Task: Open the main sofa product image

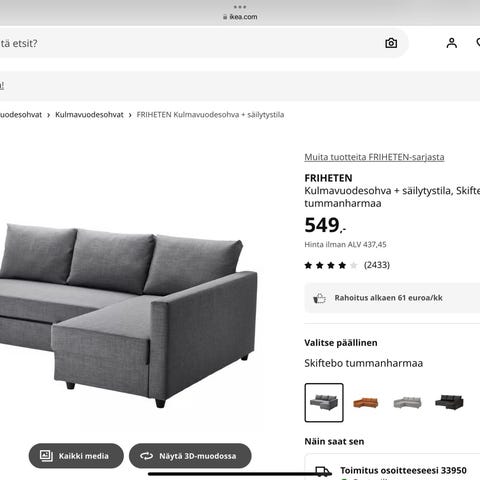Action: (x=128, y=315)
